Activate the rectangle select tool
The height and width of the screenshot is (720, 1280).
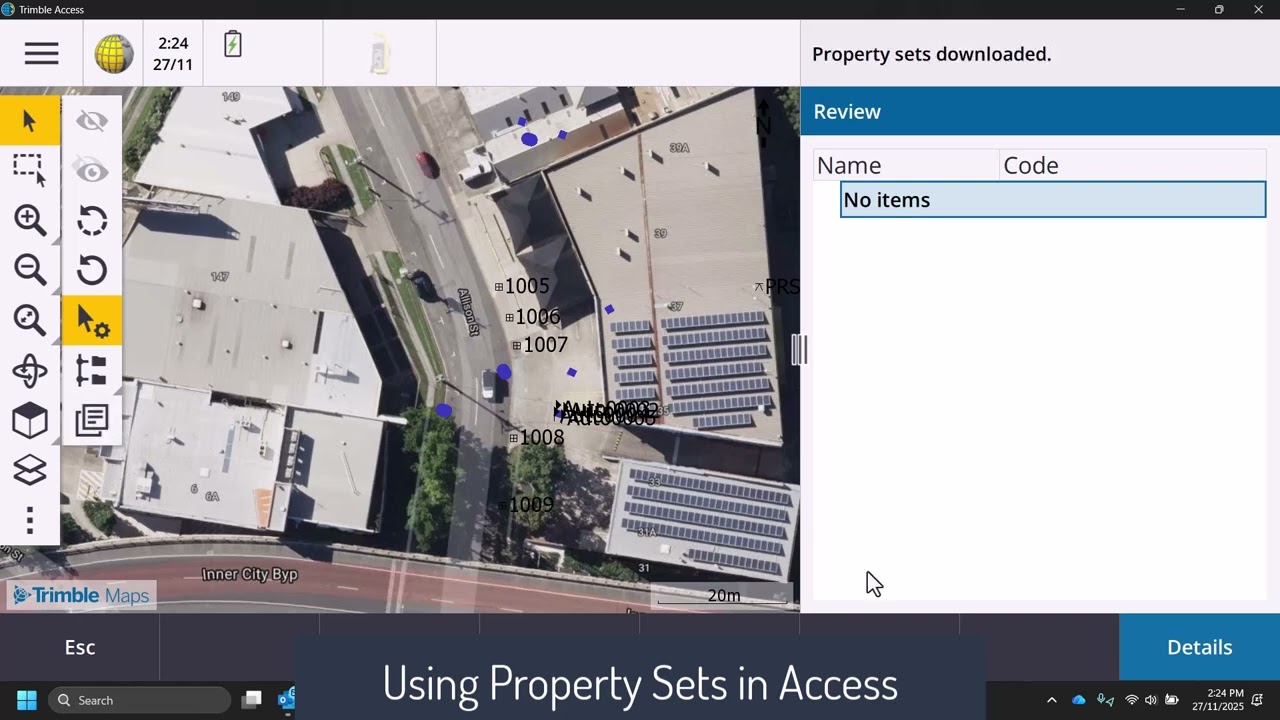point(30,170)
